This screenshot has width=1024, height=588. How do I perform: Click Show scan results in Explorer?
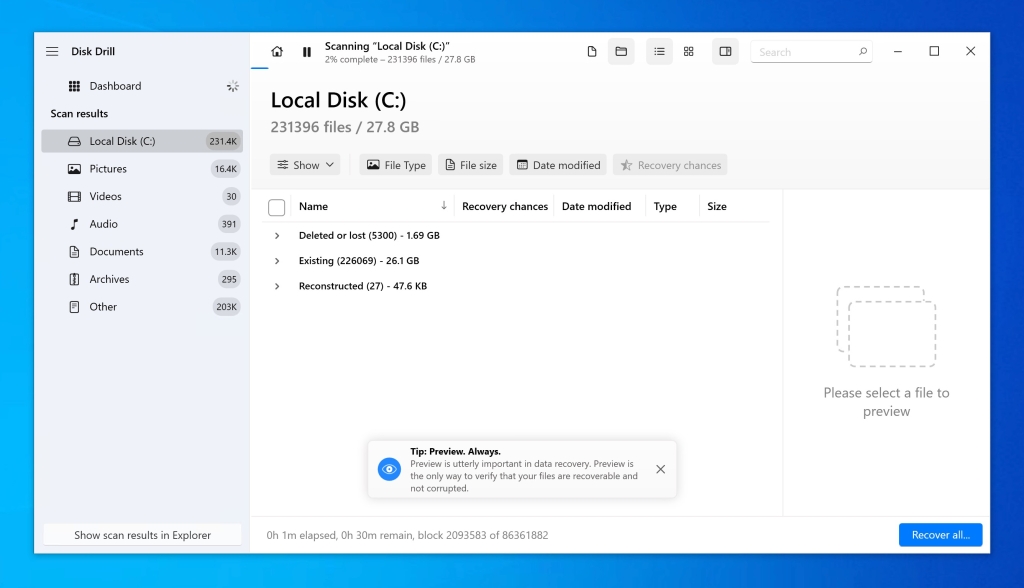tap(142, 534)
